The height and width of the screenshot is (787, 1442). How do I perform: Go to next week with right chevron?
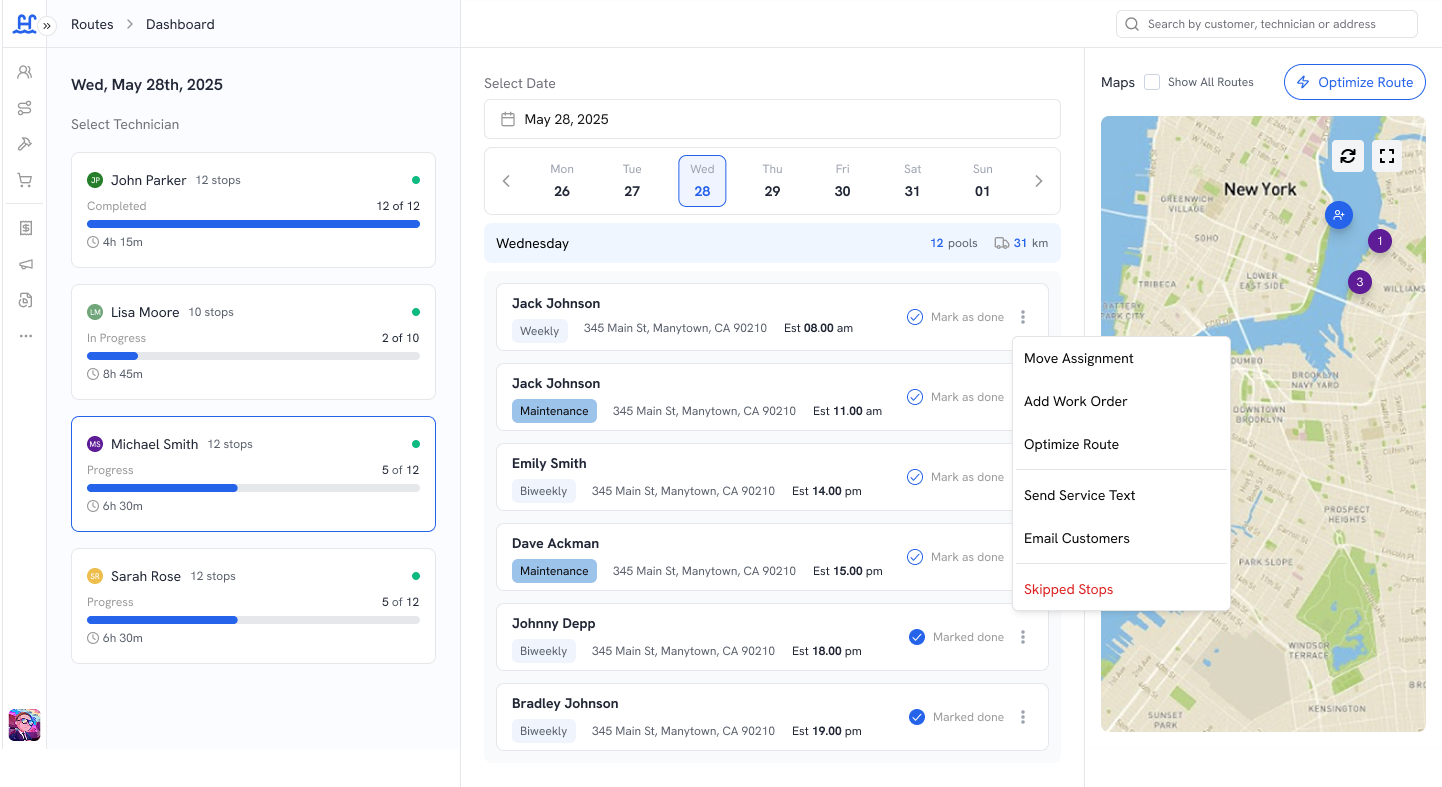(x=1038, y=181)
